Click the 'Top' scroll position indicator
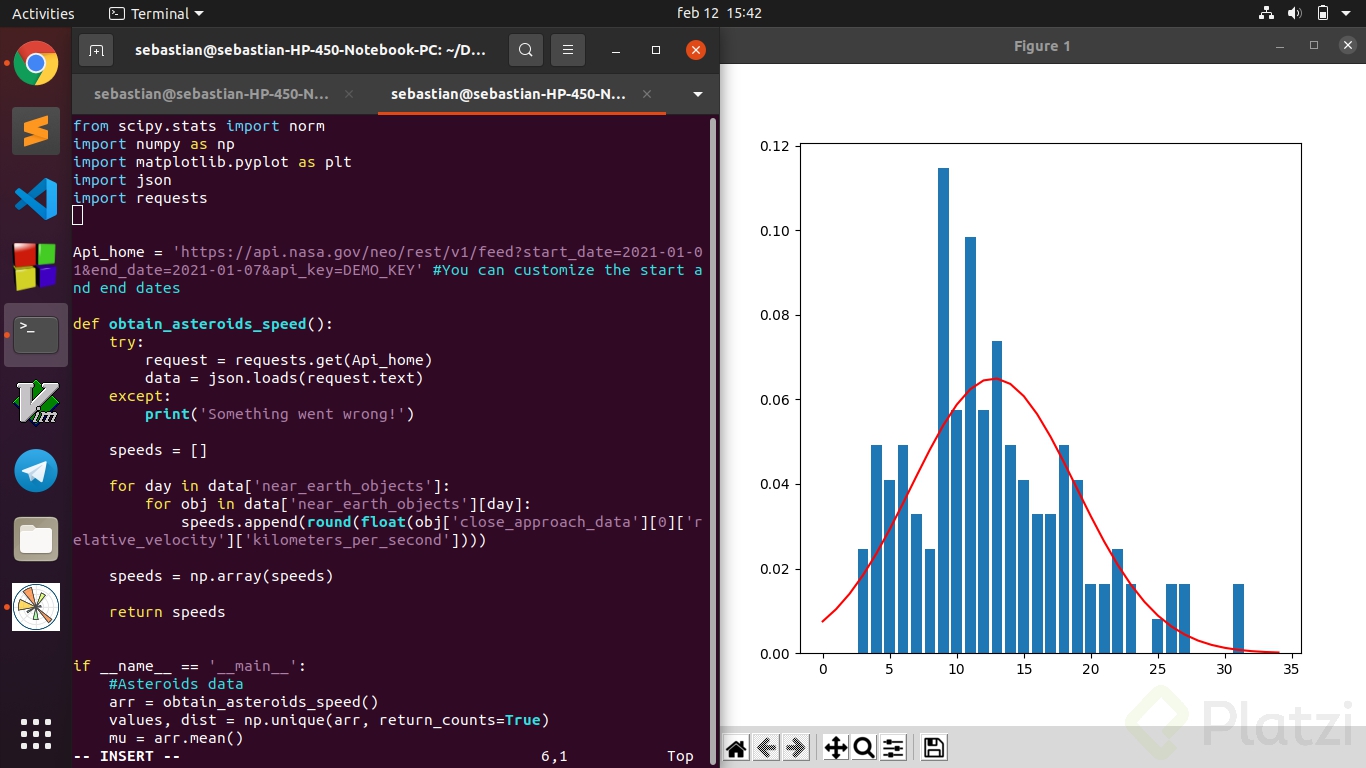Screen dimensions: 1366x768 [x=680, y=756]
